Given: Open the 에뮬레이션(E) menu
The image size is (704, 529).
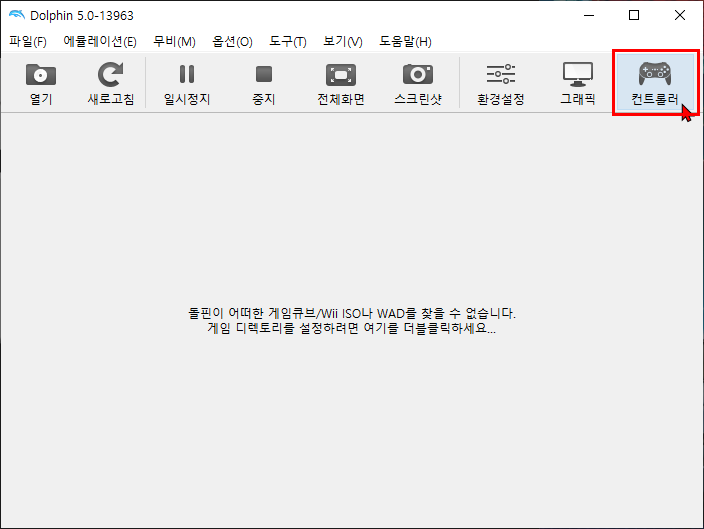Looking at the screenshot, I should point(100,42).
